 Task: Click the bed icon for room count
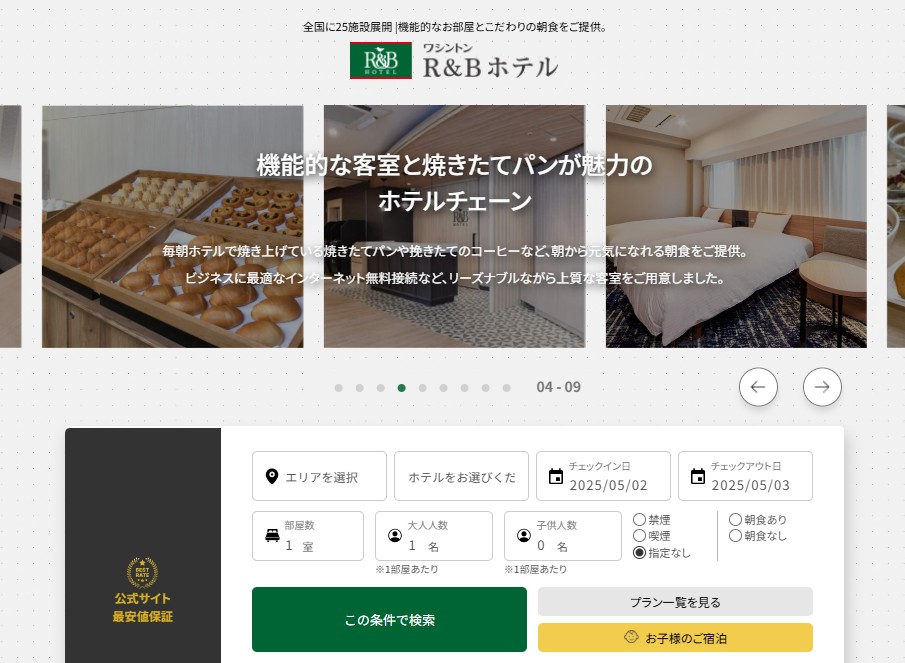[272, 535]
